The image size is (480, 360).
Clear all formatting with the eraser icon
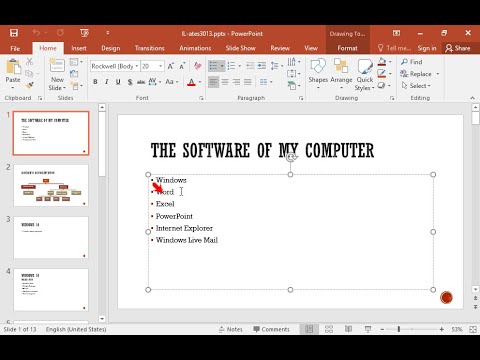[x=197, y=66]
